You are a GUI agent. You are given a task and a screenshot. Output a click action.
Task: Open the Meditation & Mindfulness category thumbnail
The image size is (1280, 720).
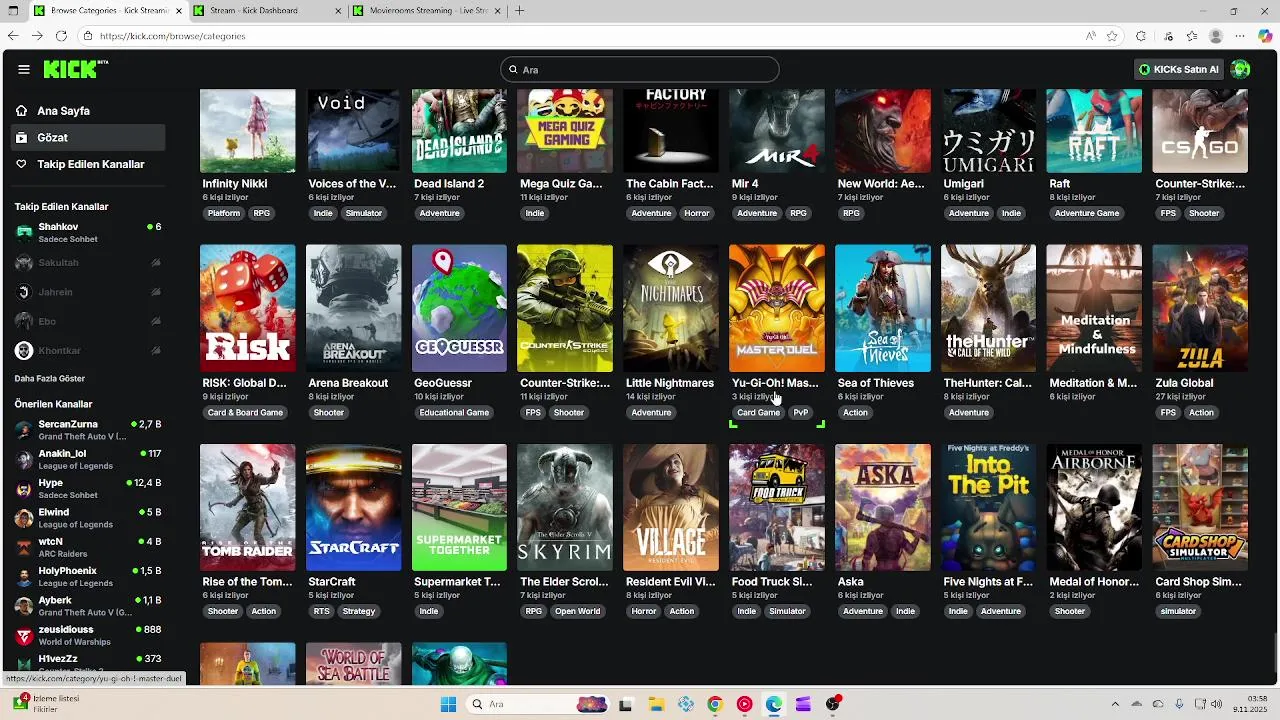[x=1094, y=308]
